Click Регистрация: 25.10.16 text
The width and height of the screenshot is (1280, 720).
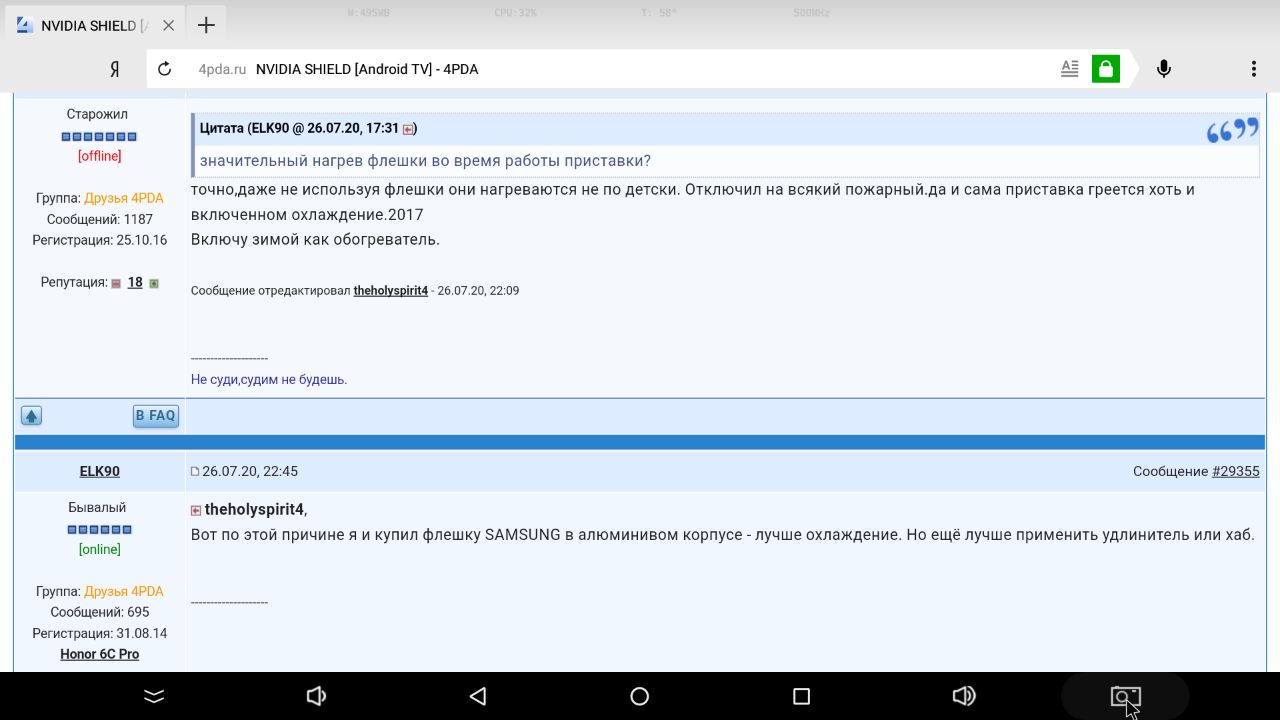click(x=100, y=240)
